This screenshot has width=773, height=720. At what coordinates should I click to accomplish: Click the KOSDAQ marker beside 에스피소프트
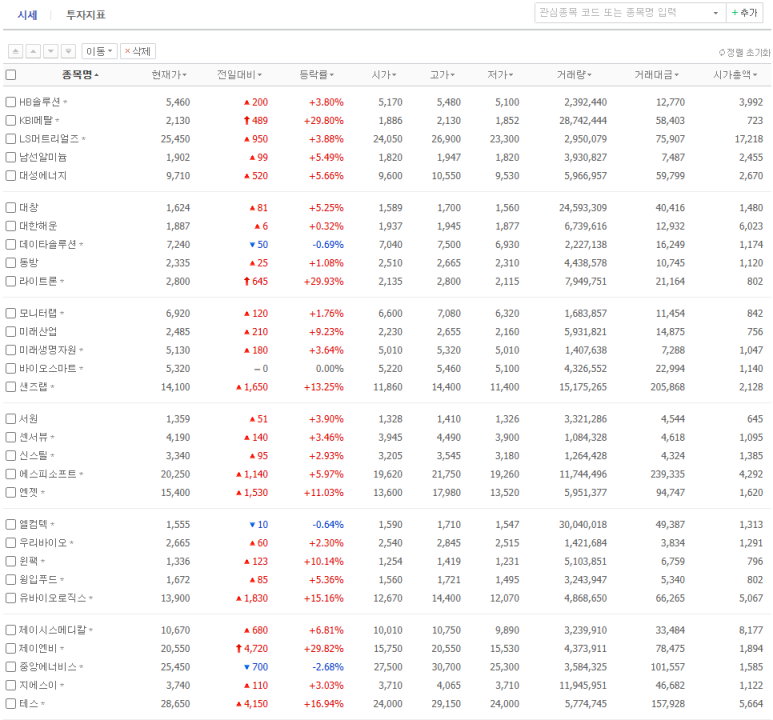[x=81, y=474]
